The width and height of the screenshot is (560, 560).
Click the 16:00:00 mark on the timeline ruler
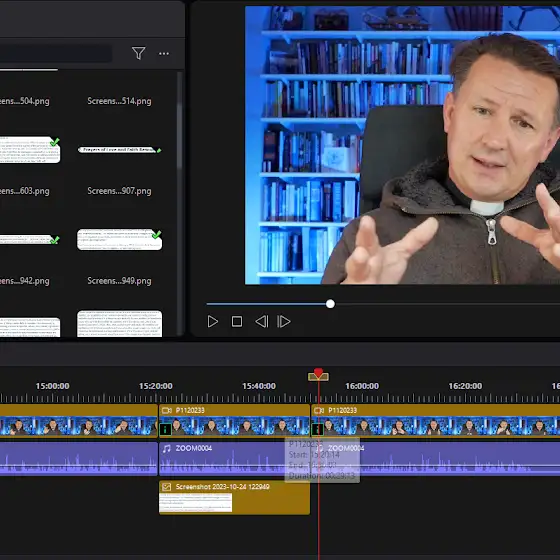point(362,386)
